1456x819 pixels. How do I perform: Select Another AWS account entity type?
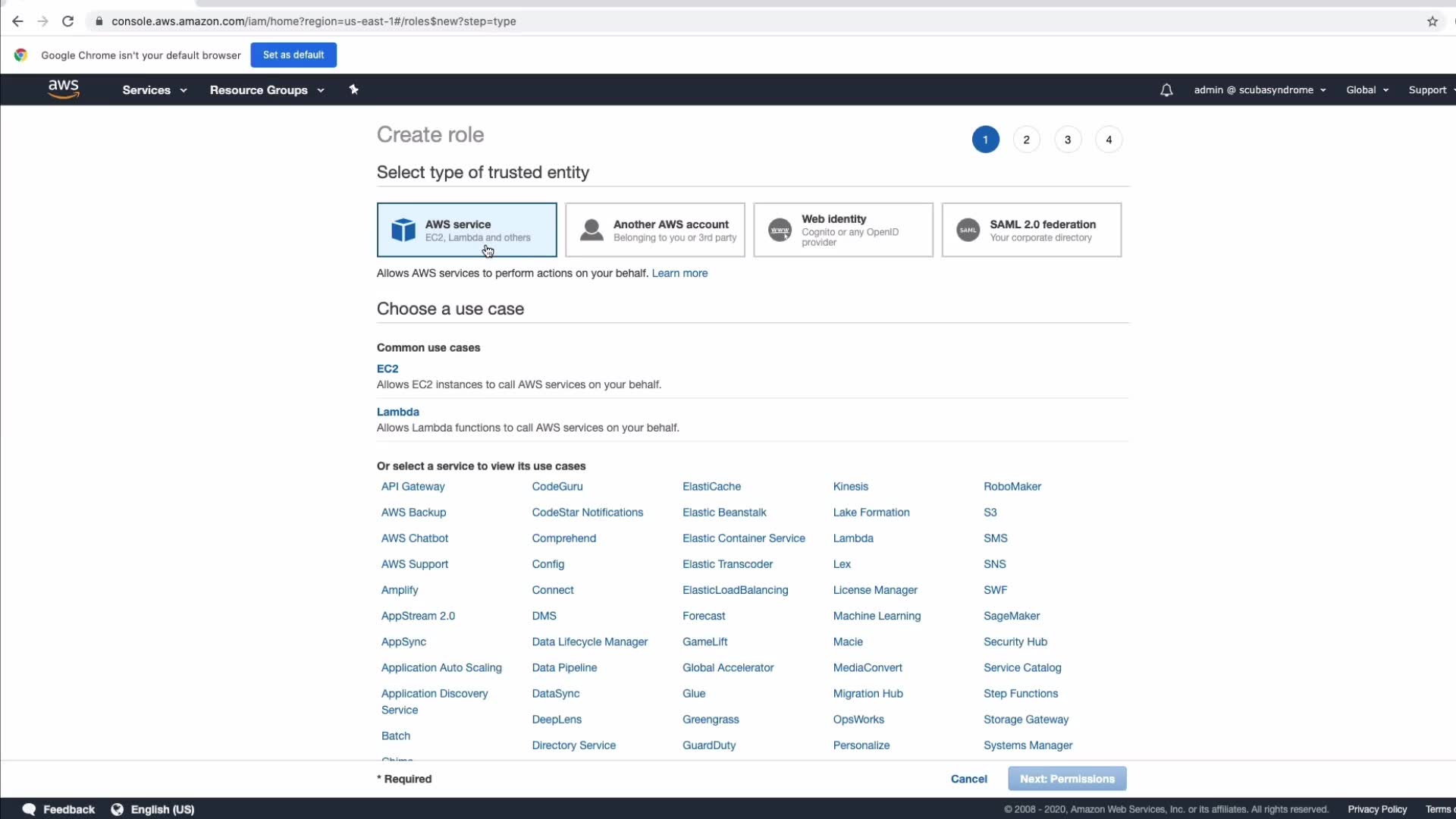654,230
